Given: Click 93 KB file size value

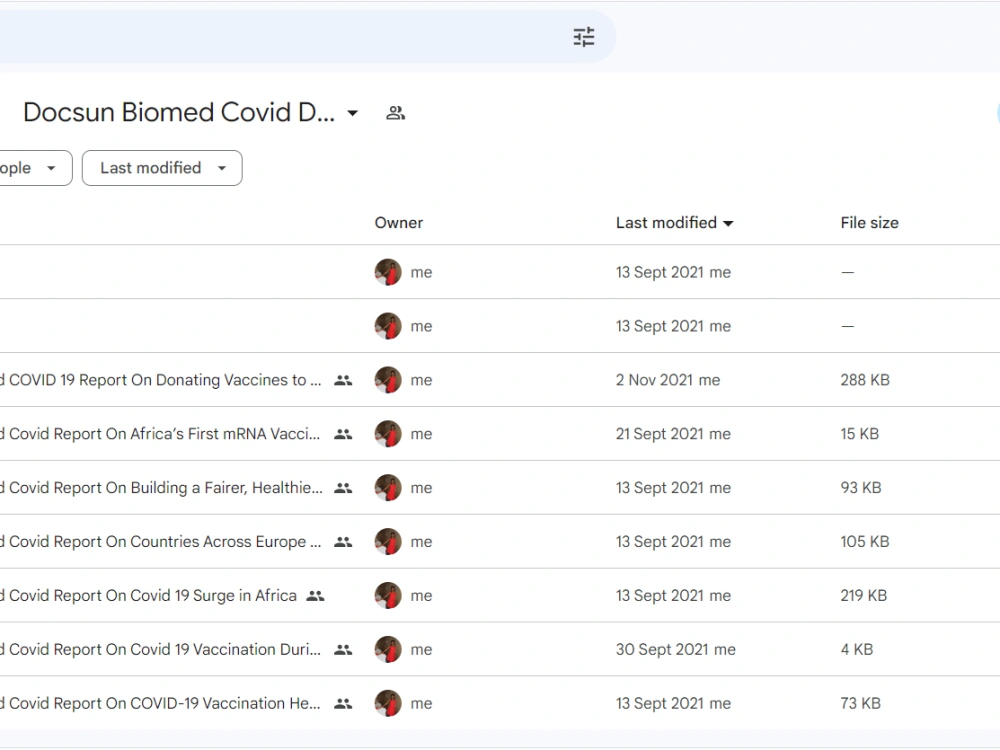Looking at the screenshot, I should (x=861, y=488).
